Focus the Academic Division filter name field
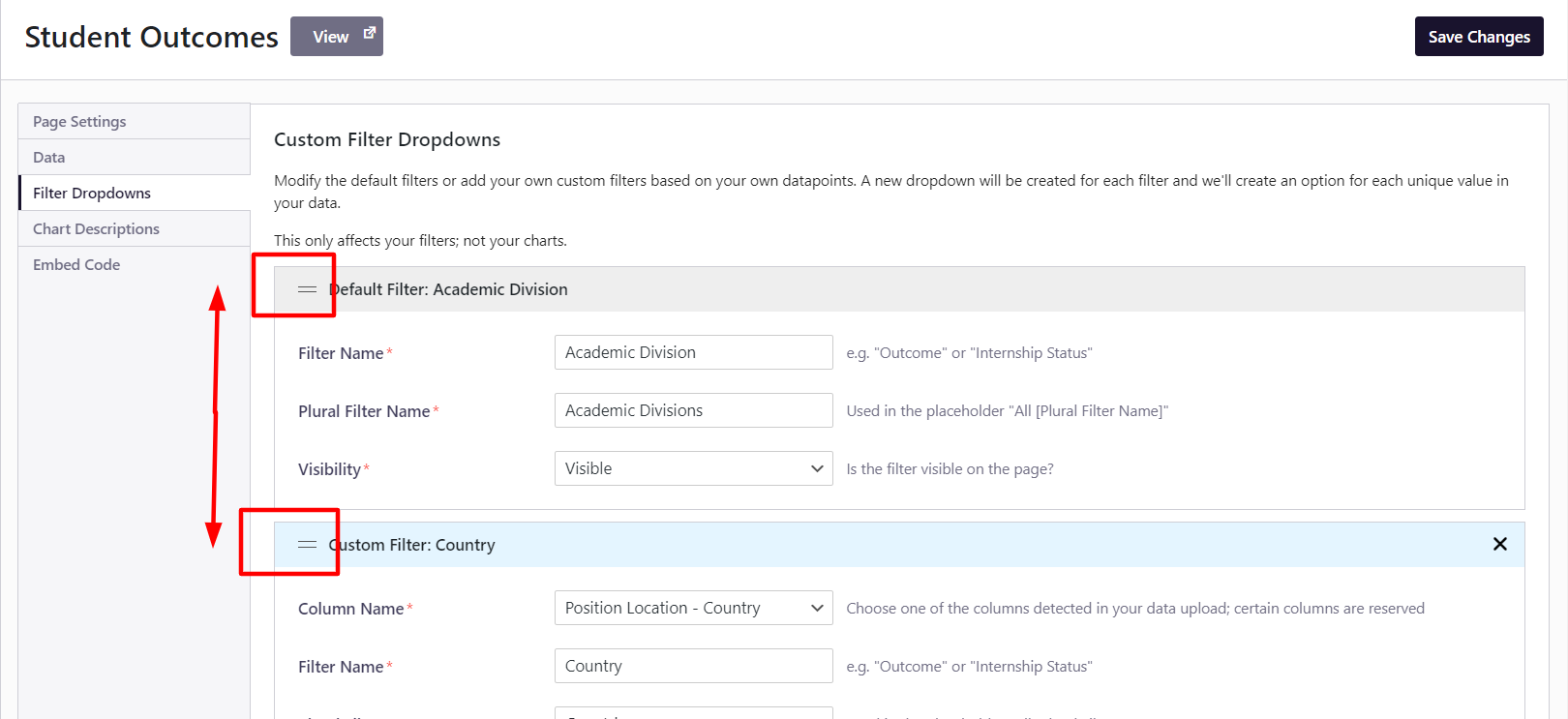This screenshot has height=719, width=1568. pyautogui.click(x=693, y=352)
